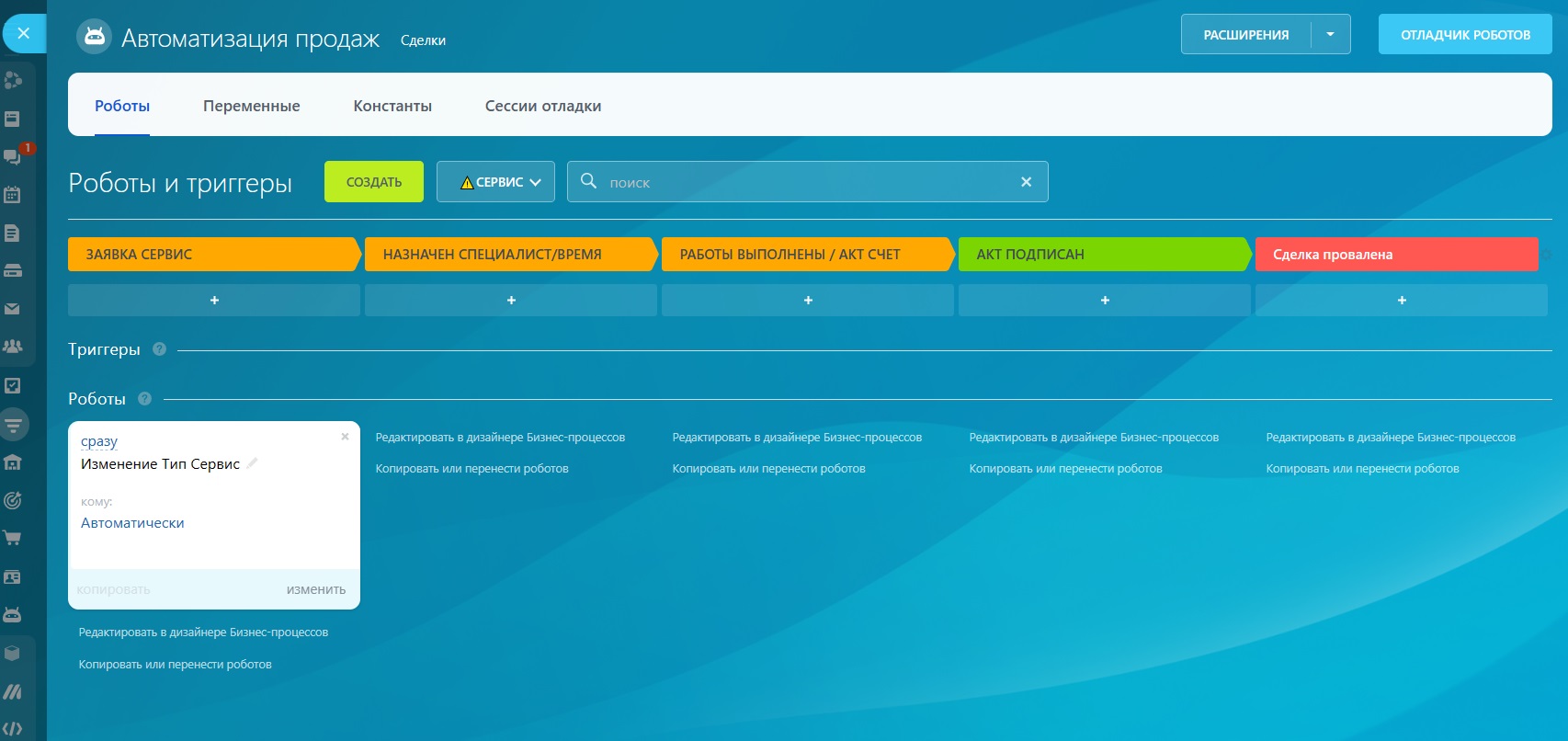Add trigger under ЗАЯВКА СЕРВИС stage

point(214,301)
